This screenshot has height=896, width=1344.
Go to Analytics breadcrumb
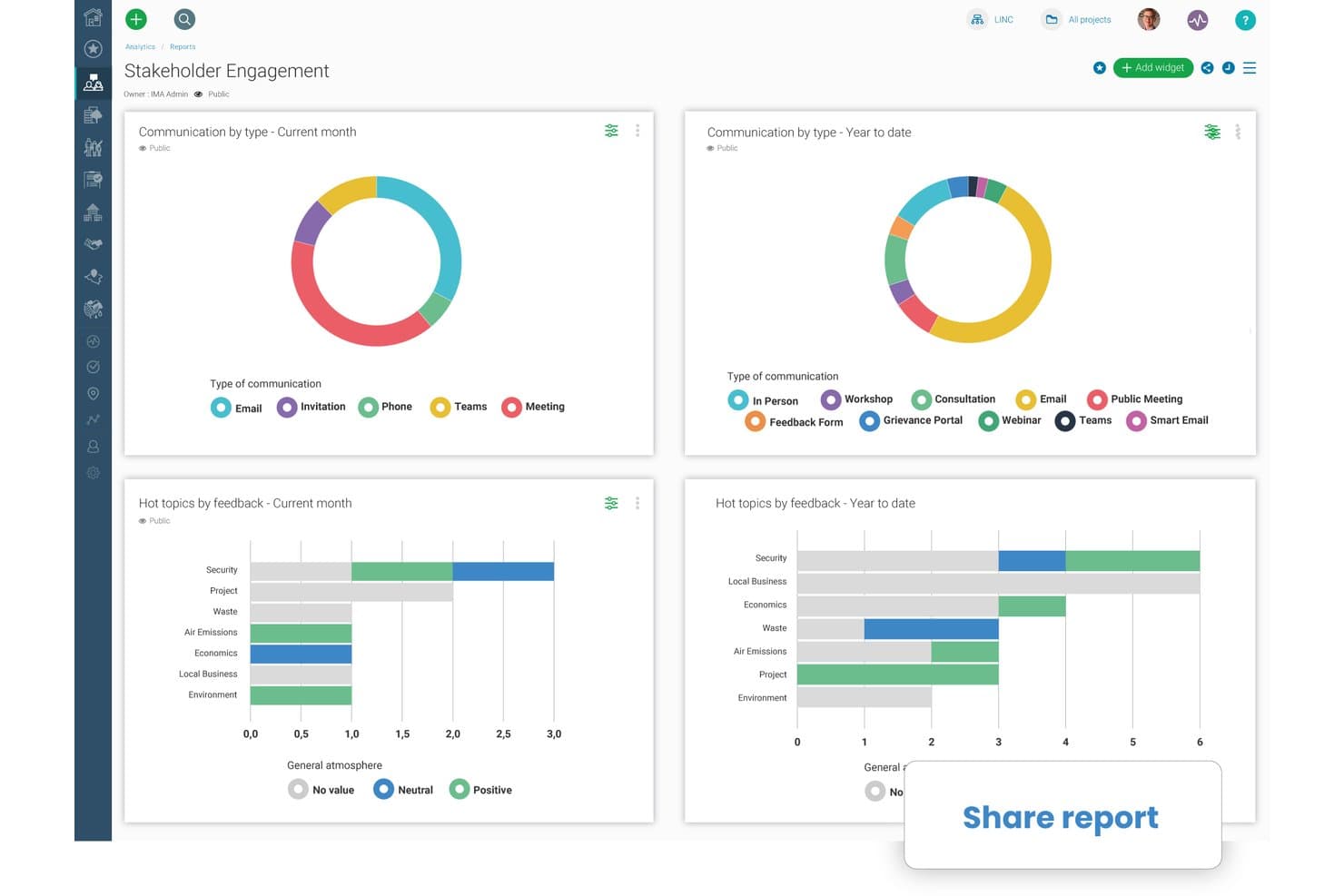tap(140, 46)
